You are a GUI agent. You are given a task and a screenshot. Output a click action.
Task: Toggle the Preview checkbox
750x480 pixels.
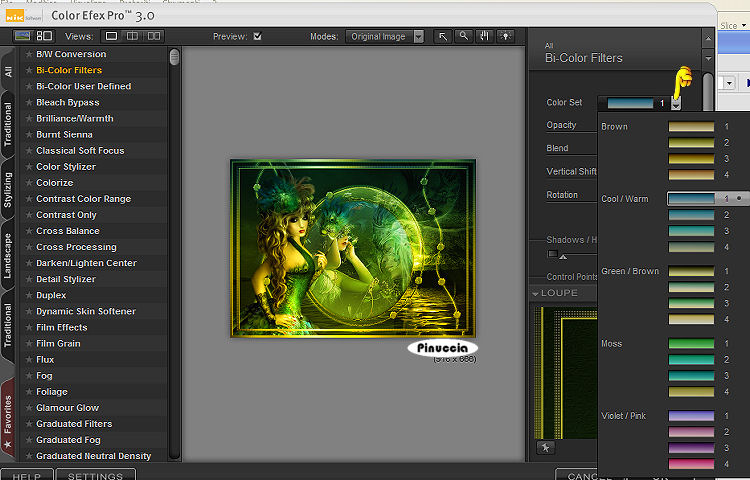tap(258, 36)
